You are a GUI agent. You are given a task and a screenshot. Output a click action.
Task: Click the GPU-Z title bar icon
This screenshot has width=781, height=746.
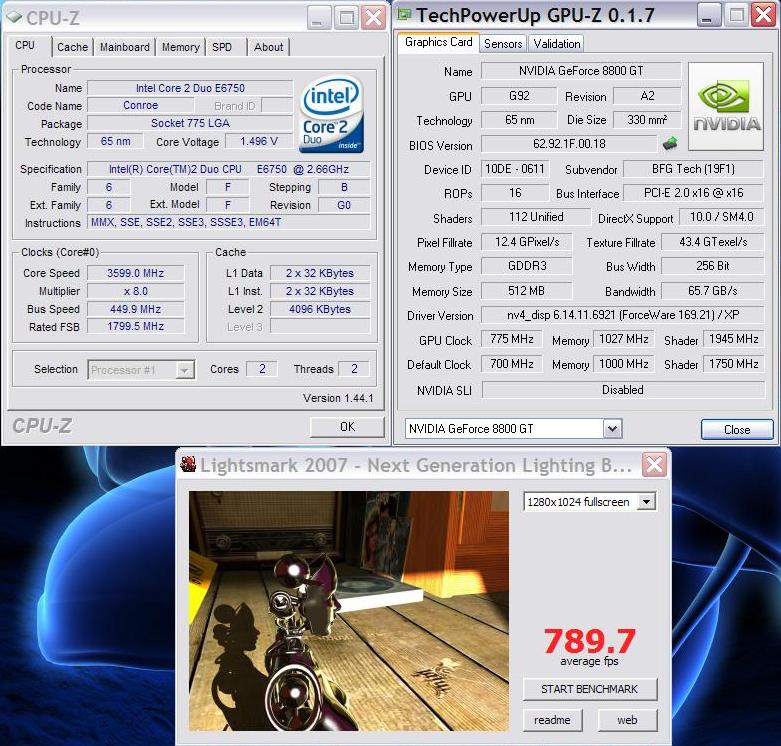404,14
